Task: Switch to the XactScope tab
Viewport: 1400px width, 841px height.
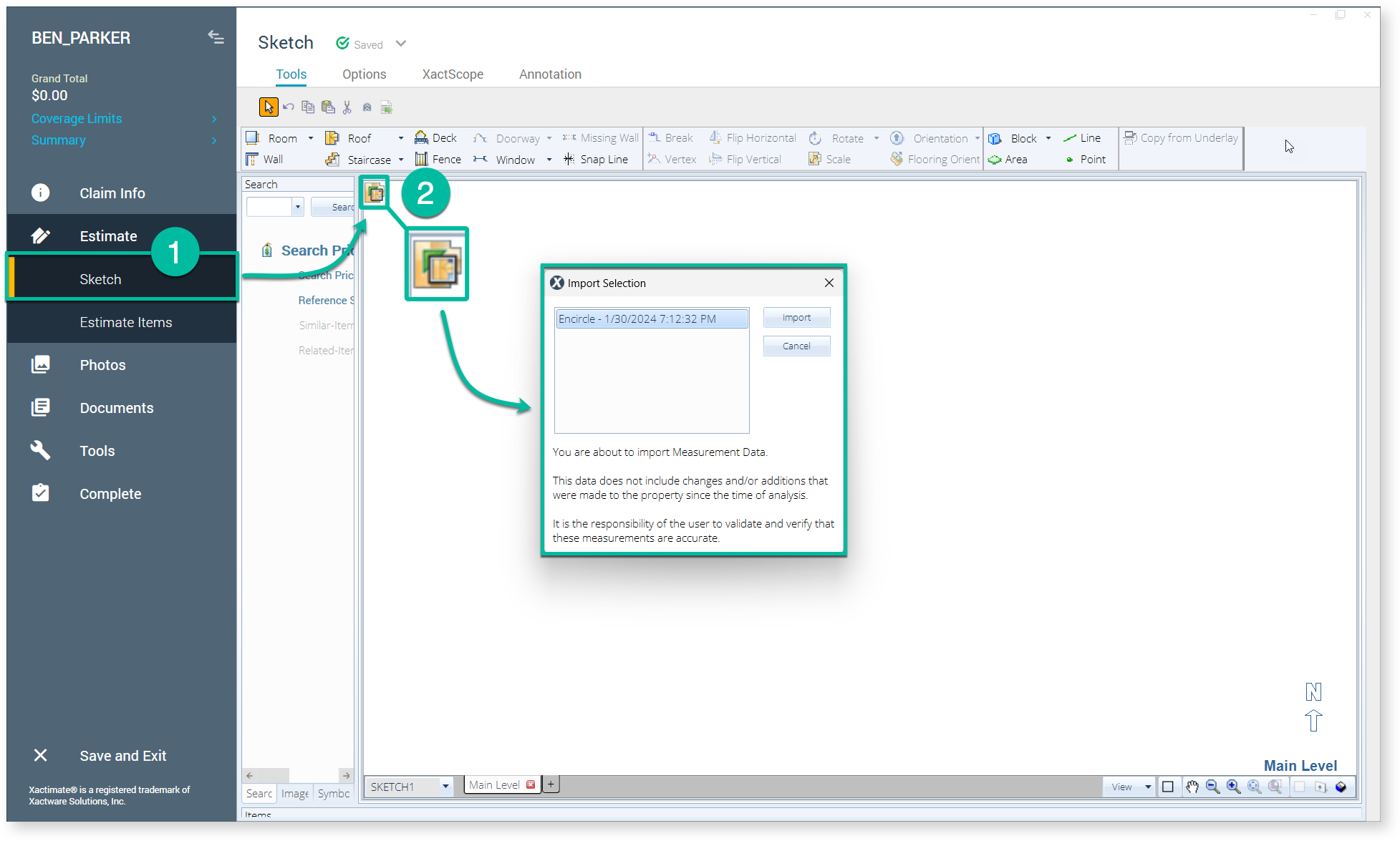Action: (452, 74)
